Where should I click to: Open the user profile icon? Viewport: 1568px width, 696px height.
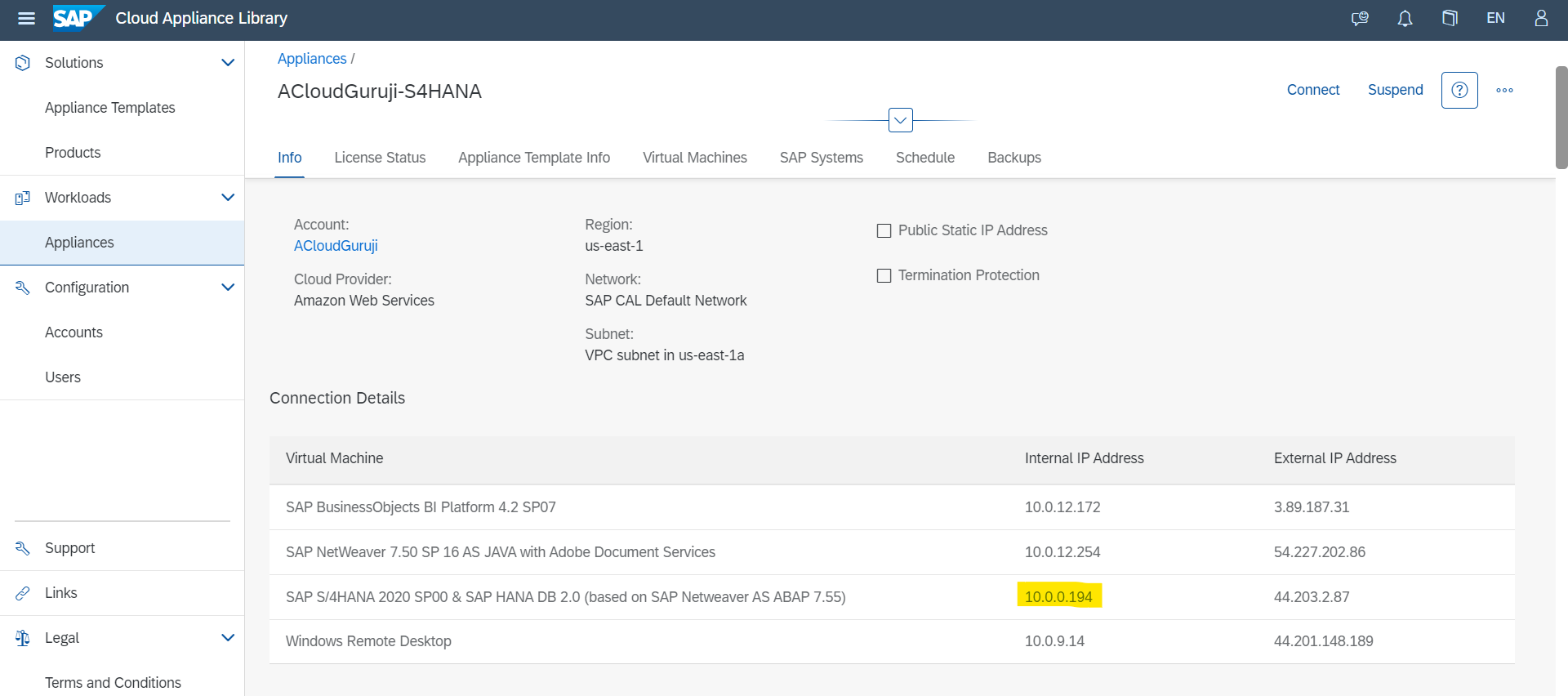(x=1540, y=18)
